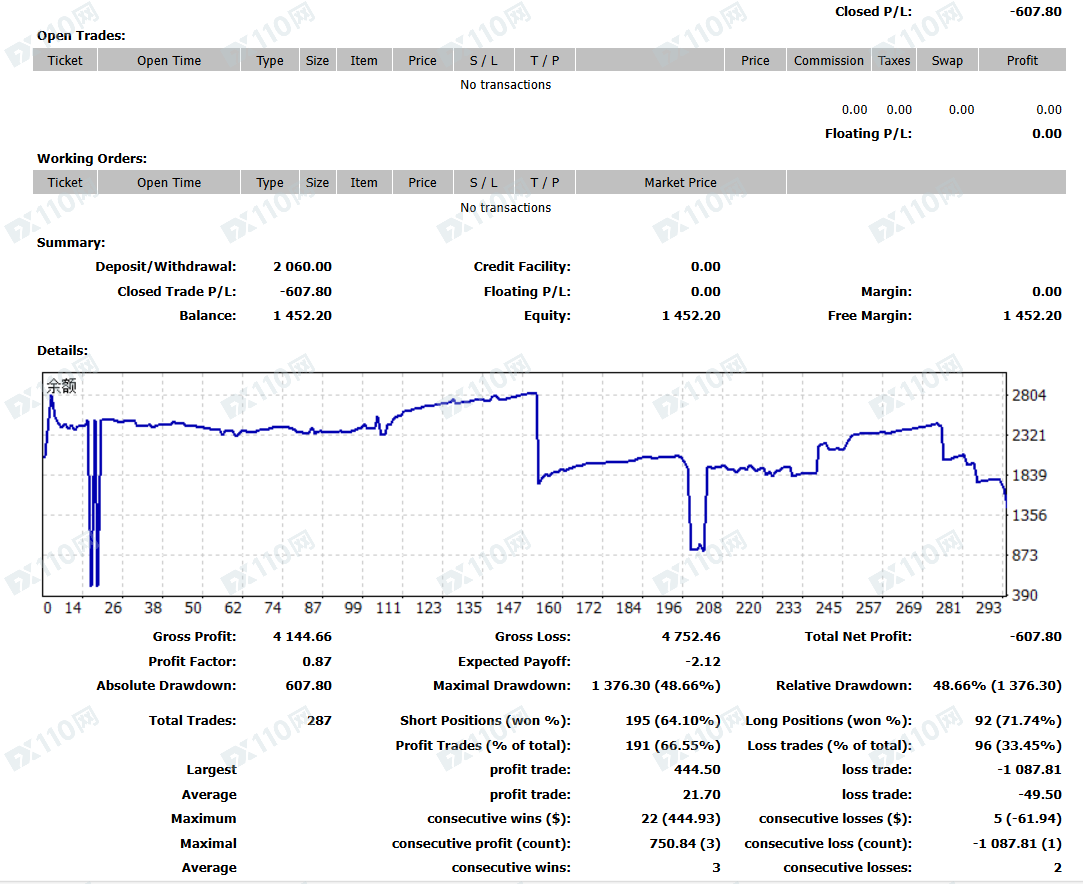
Task: Click the Commission column header
Action: pos(829,60)
